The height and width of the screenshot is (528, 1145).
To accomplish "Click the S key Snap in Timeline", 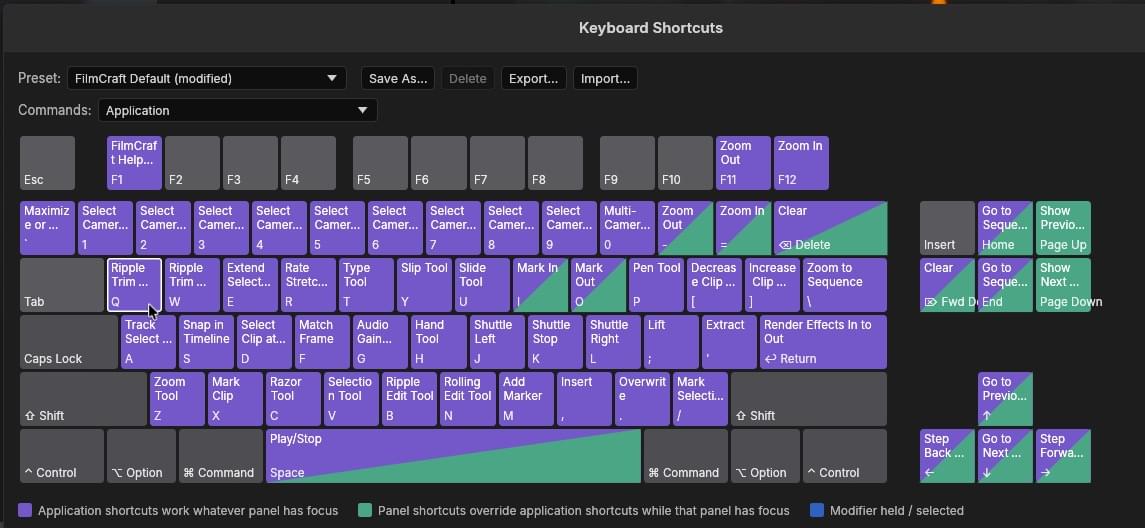I will tap(207, 342).
